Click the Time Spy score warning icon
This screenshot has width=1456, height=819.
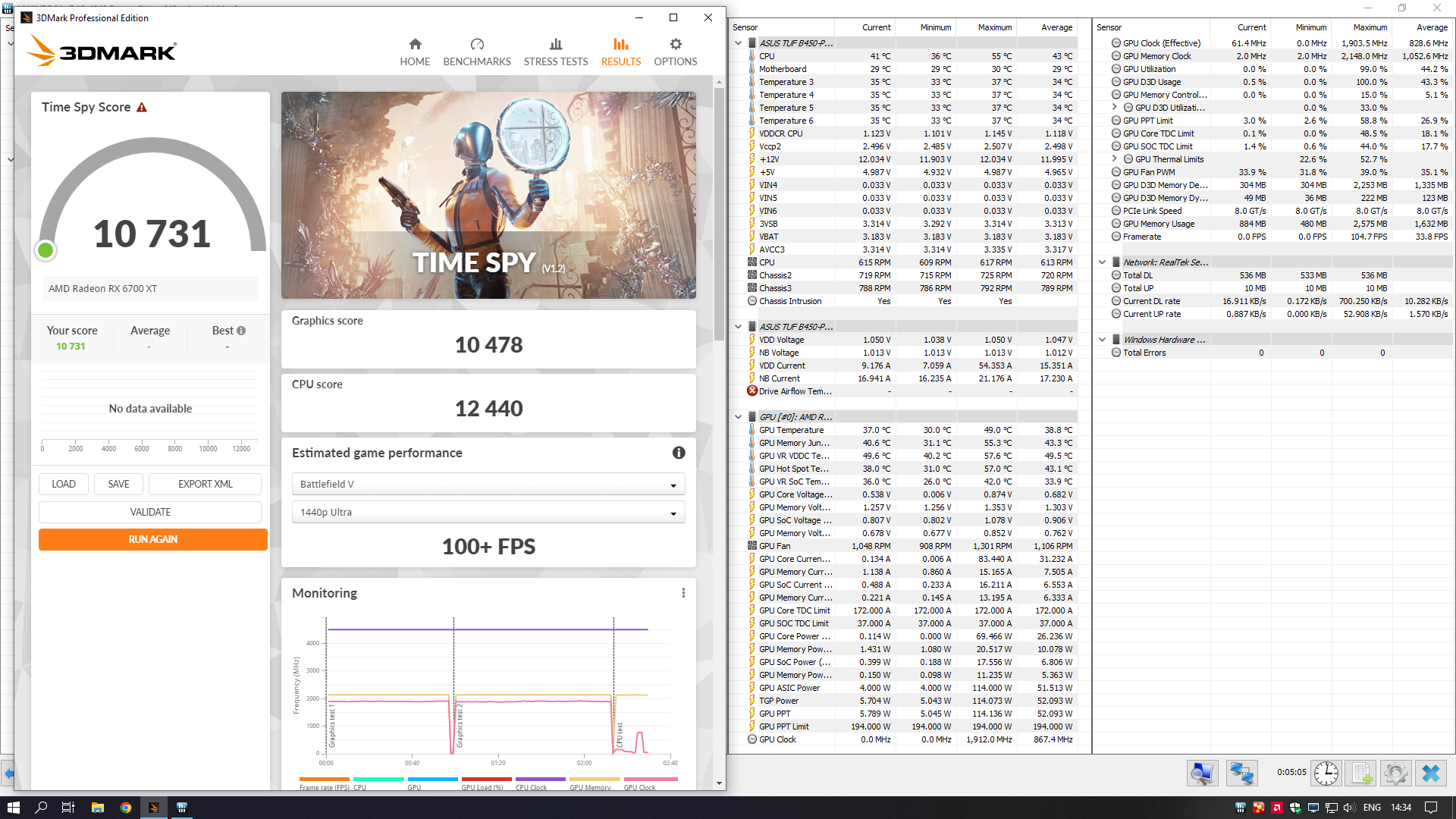click(x=142, y=108)
